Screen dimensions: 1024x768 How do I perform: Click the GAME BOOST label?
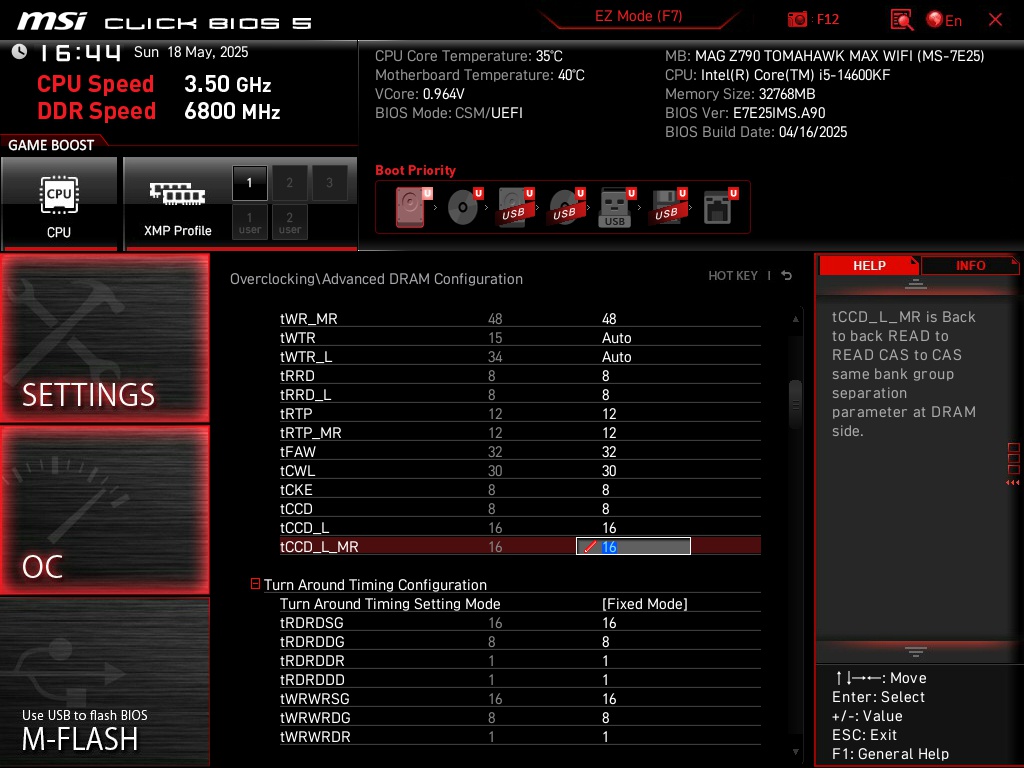click(51, 145)
